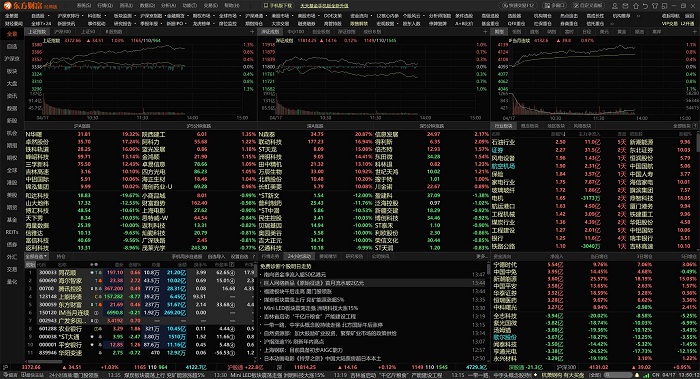The width and height of the screenshot is (700, 379).
Task: Select 平安银行 row in watchlist
Action: pyautogui.click(x=140, y=345)
